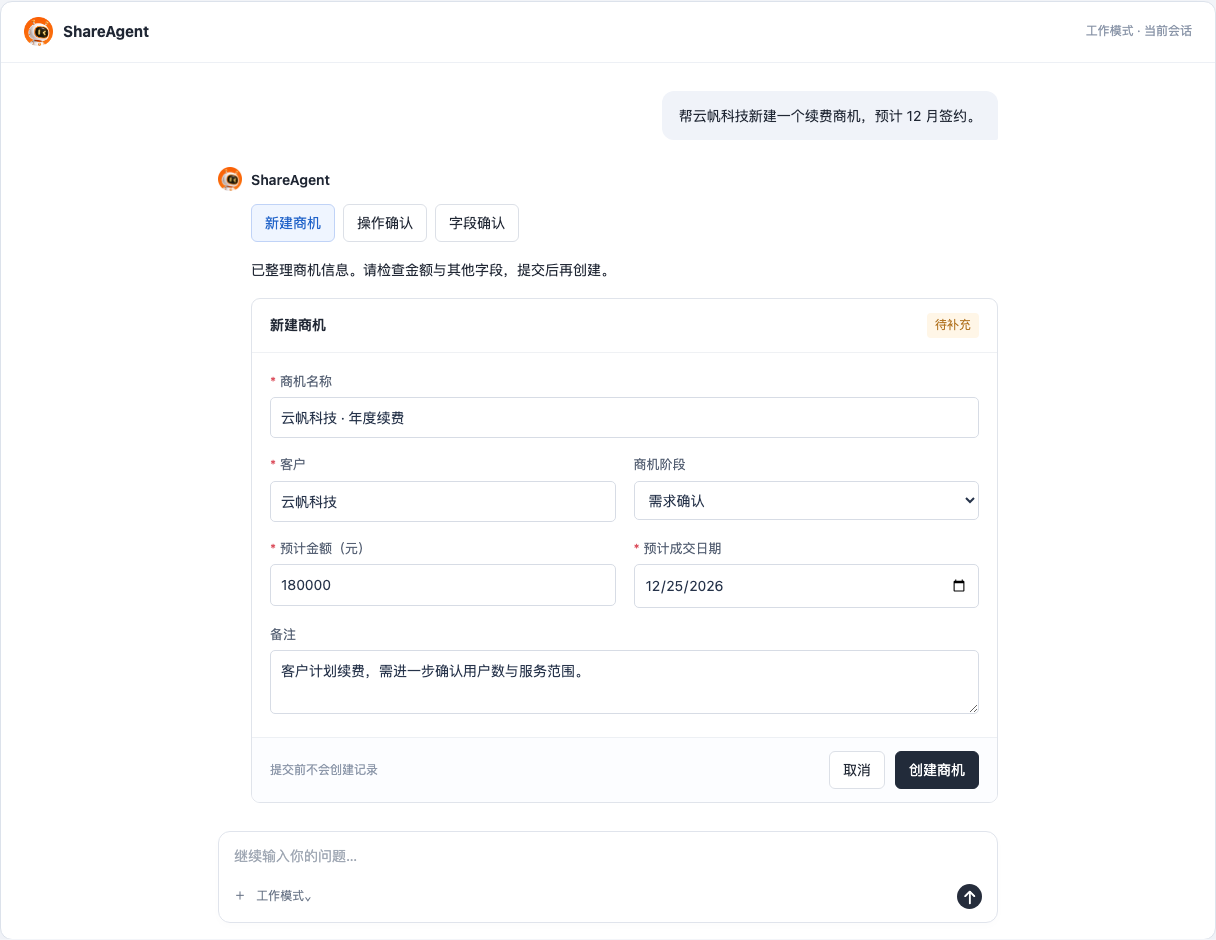Click the ShareAgent avatar beside the assistant reply
This screenshot has width=1216, height=940.
(230, 179)
